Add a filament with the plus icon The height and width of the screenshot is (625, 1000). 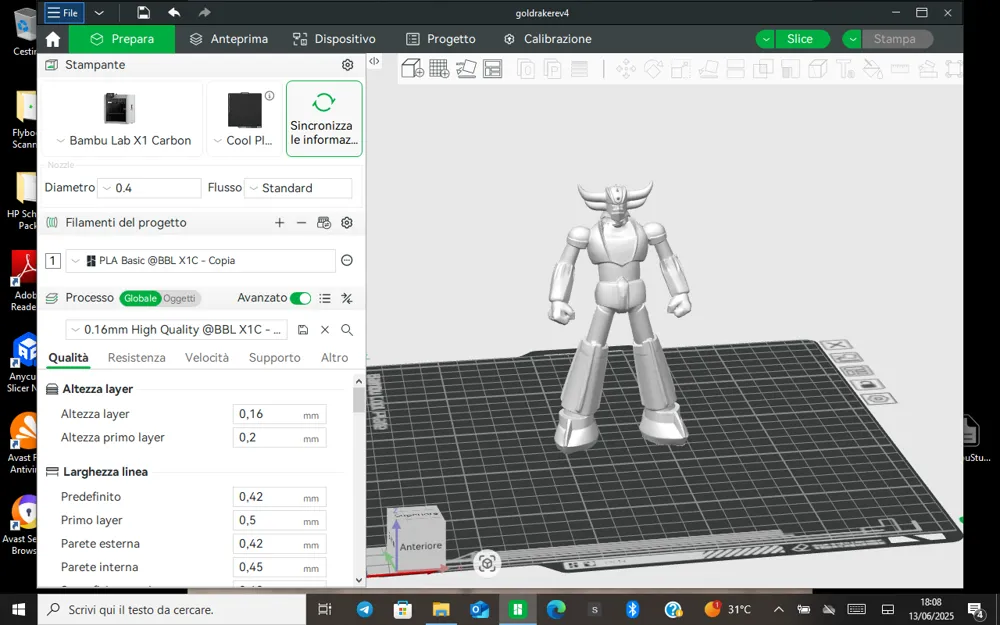(279, 223)
